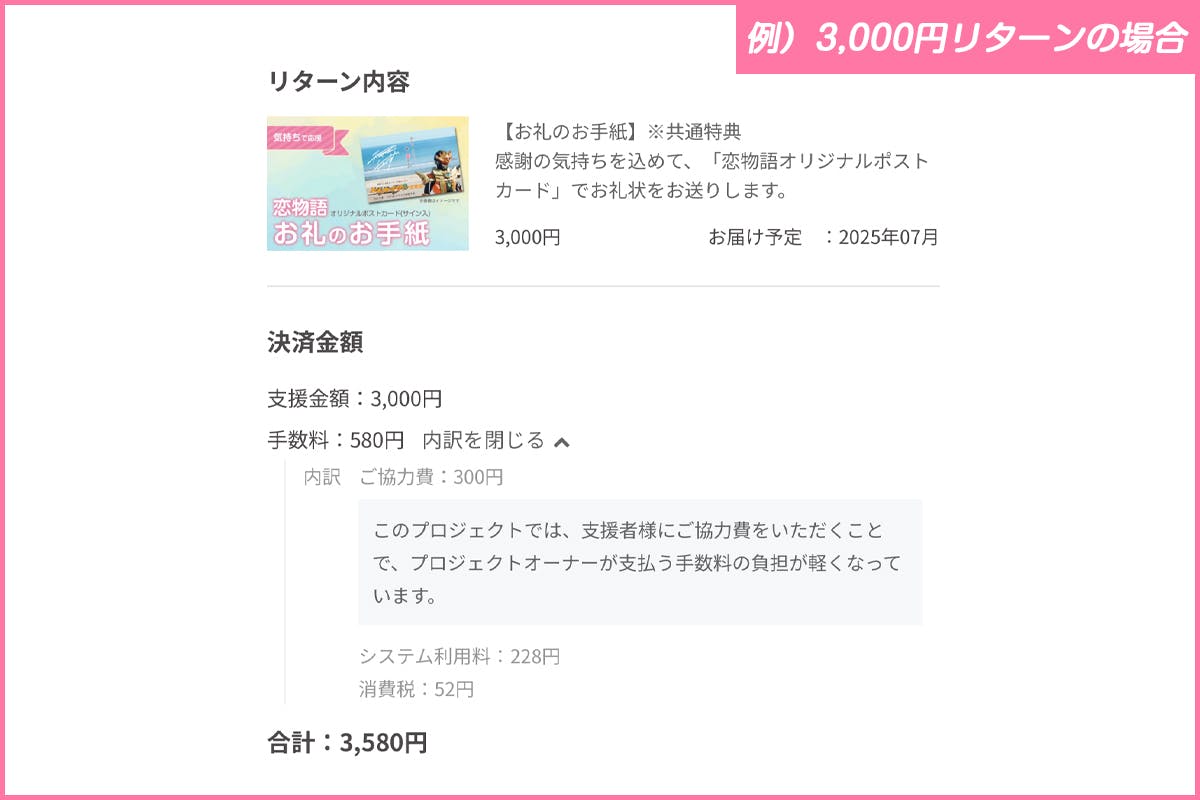Click the 内訳 label
This screenshot has height=800, width=1200.
(x=322, y=477)
